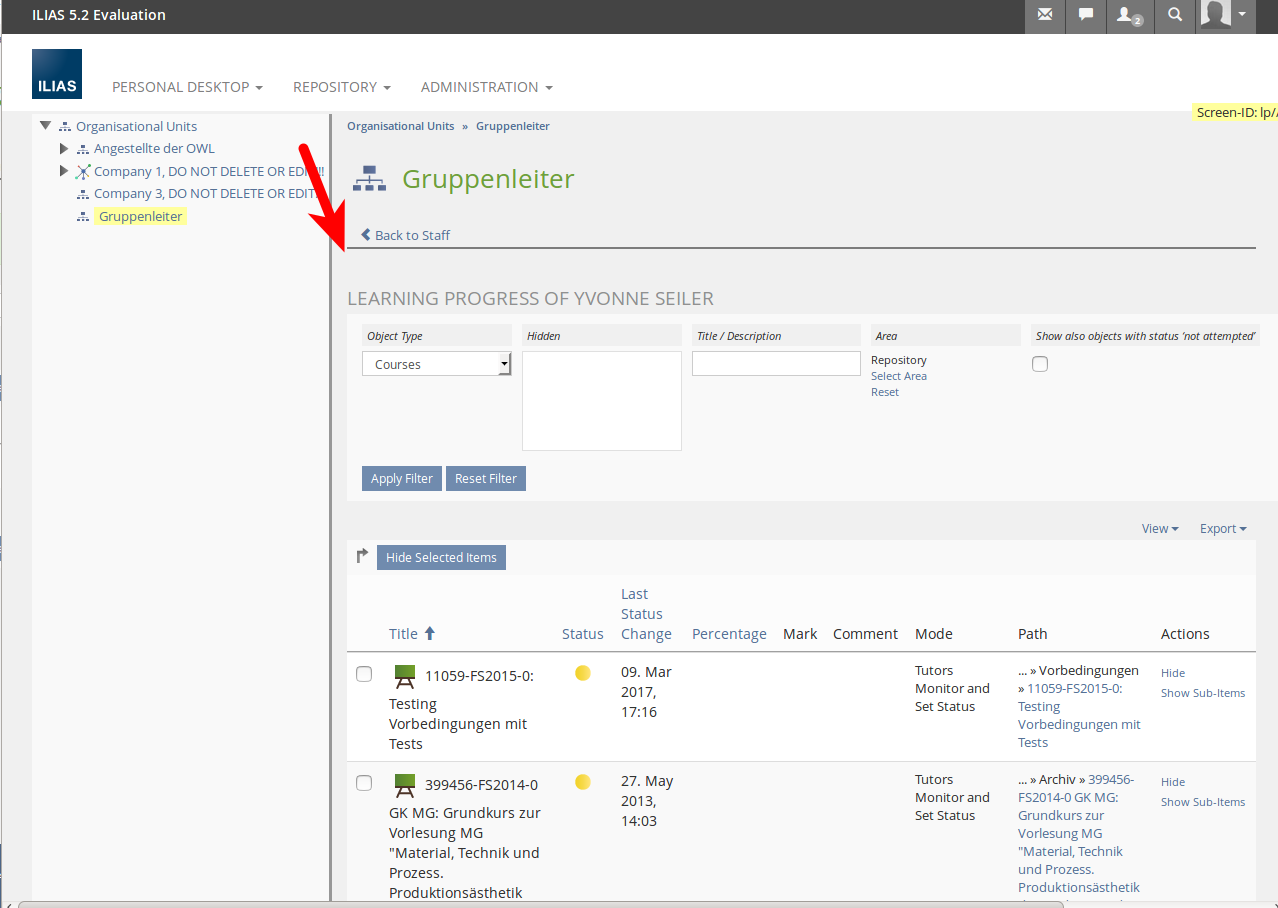Open the Administration menu
Image resolution: width=1278 pixels, height=908 pixels.
pyautogui.click(x=486, y=87)
